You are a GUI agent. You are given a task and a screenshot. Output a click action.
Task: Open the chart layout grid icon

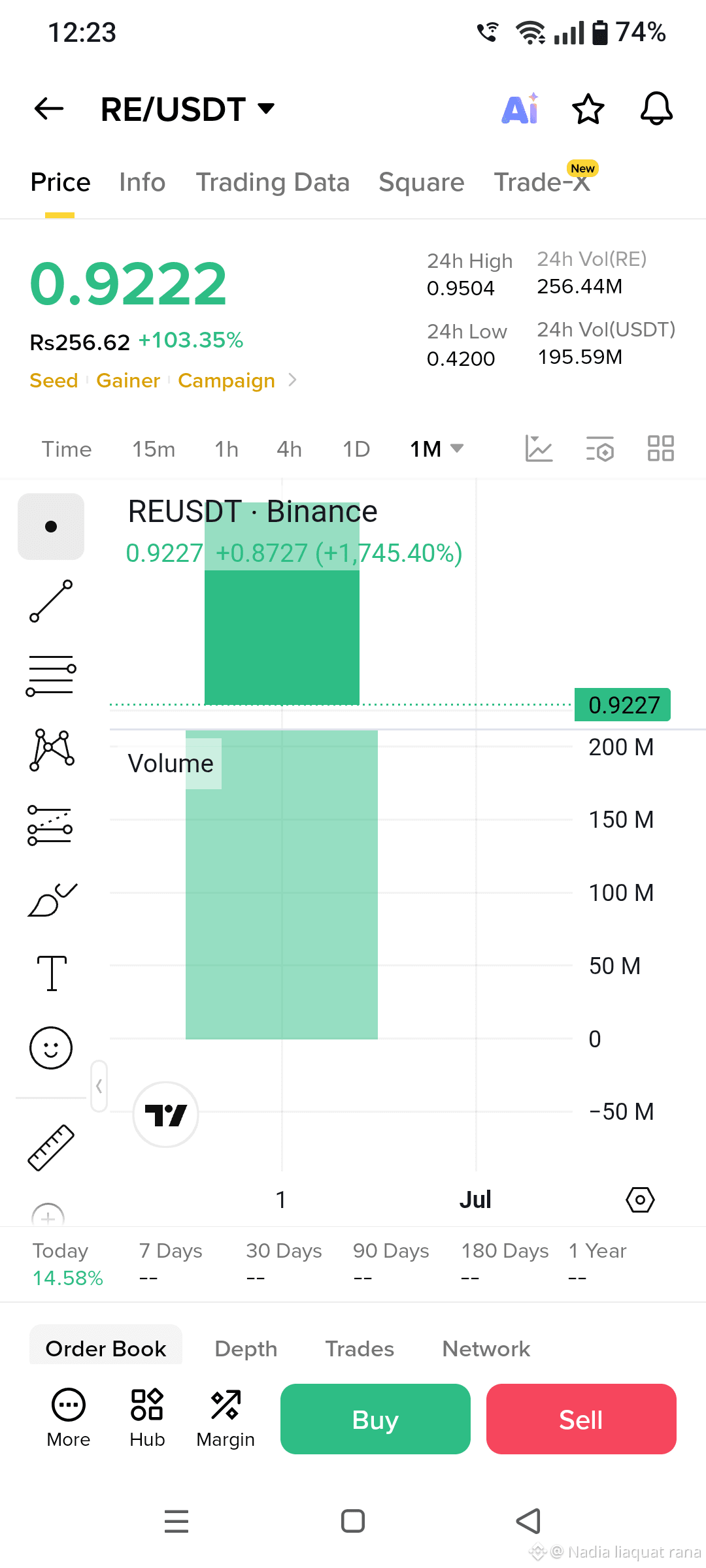click(660, 449)
